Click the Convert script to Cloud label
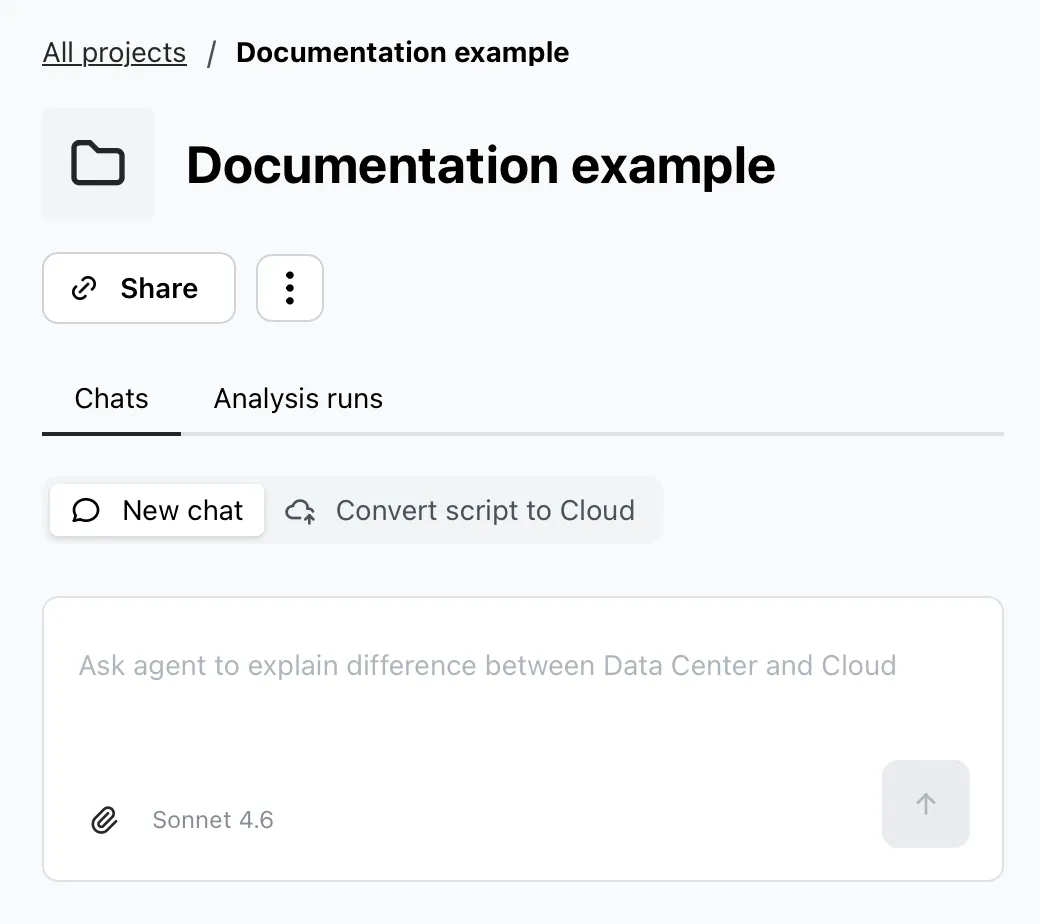Viewport: 1040px width, 924px height. (x=486, y=511)
